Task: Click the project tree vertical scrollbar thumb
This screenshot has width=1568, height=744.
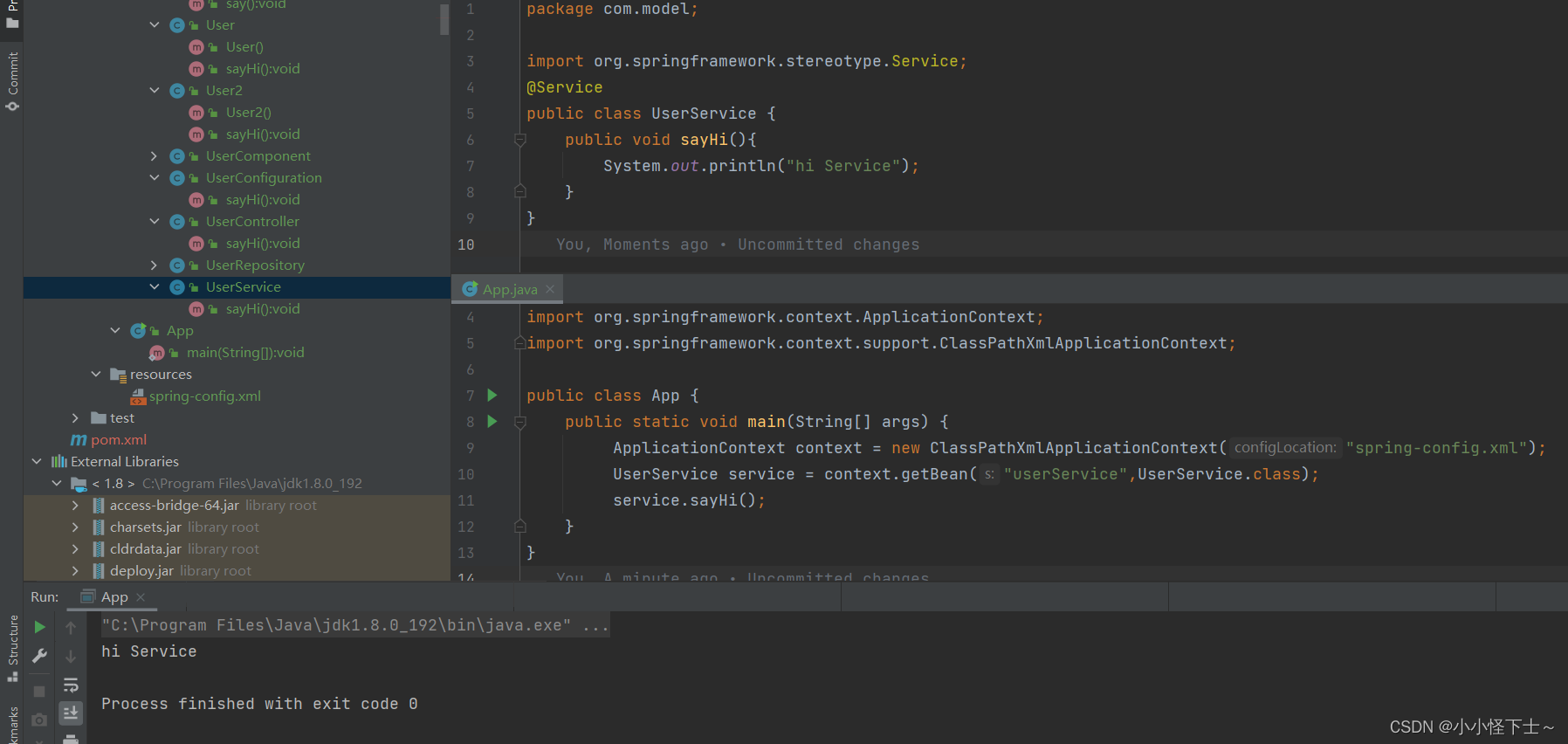Action: [444, 17]
